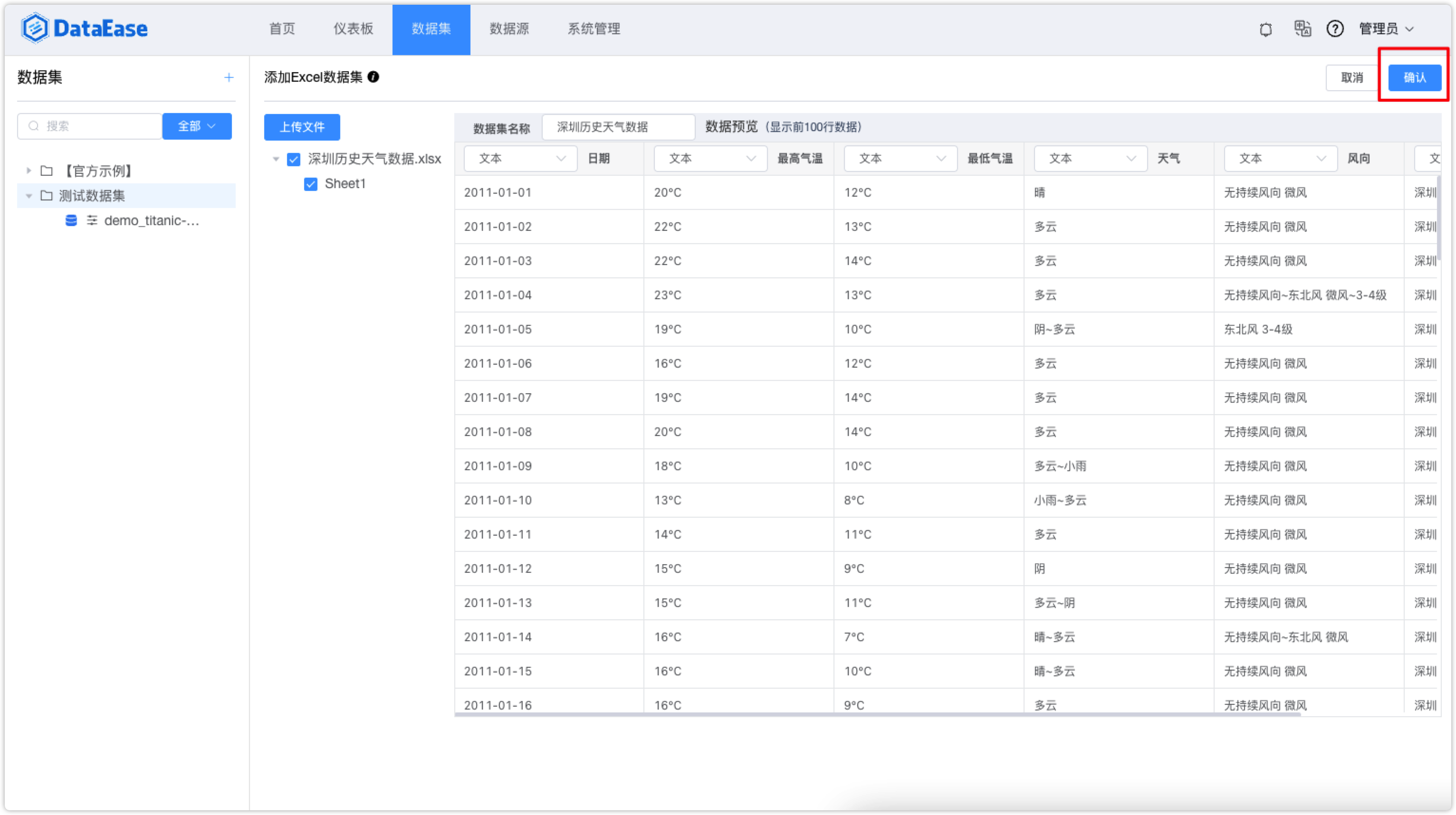This screenshot has height=815, width=1456.
Task: Click the vertical scrollbar of the preview table
Action: point(1438,218)
